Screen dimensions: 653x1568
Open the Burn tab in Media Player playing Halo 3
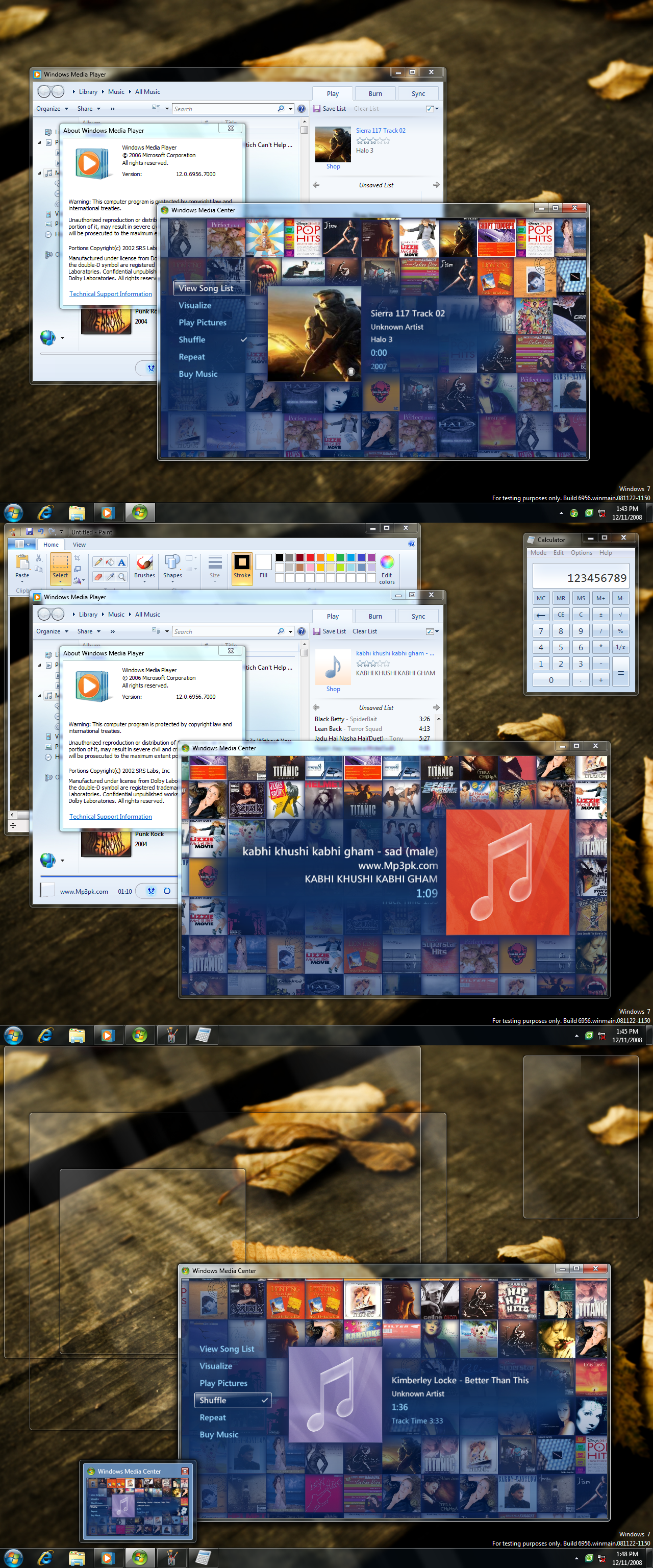pos(375,94)
